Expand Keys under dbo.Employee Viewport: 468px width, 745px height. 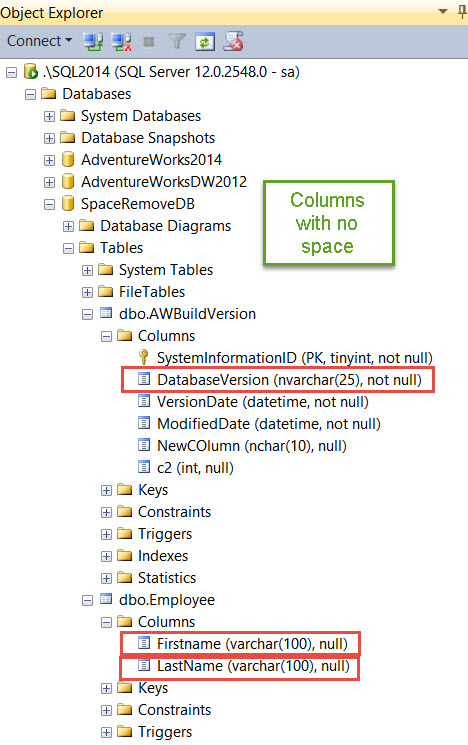(x=106, y=688)
